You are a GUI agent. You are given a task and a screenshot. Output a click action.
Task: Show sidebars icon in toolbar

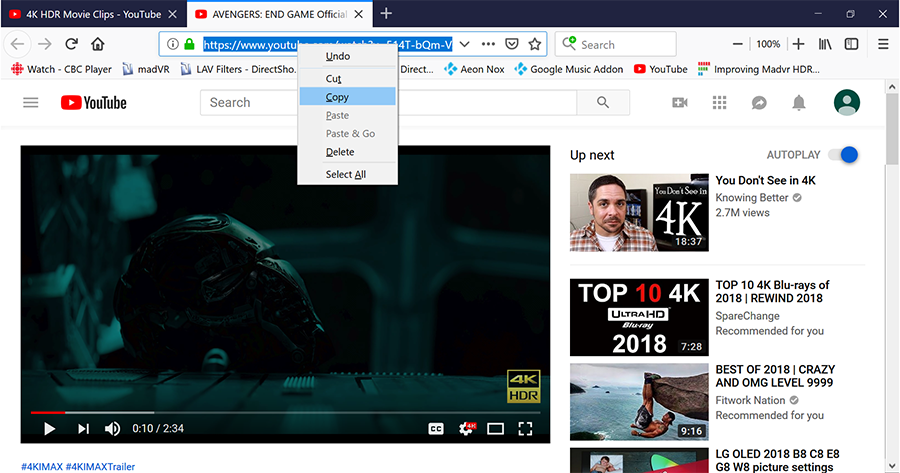pyautogui.click(x=851, y=44)
